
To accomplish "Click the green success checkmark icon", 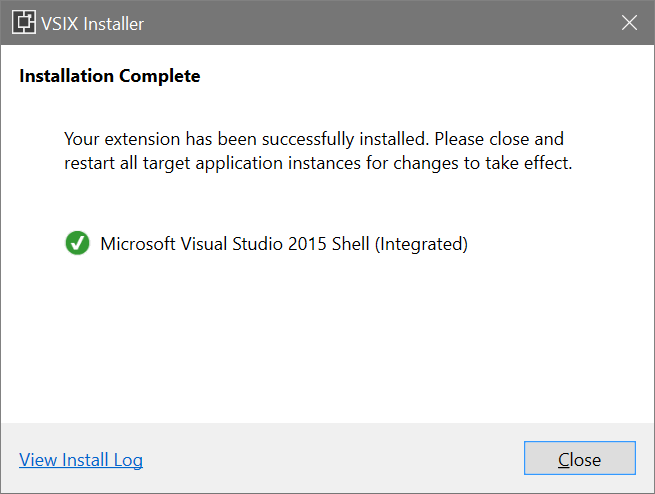I will click(x=77, y=243).
